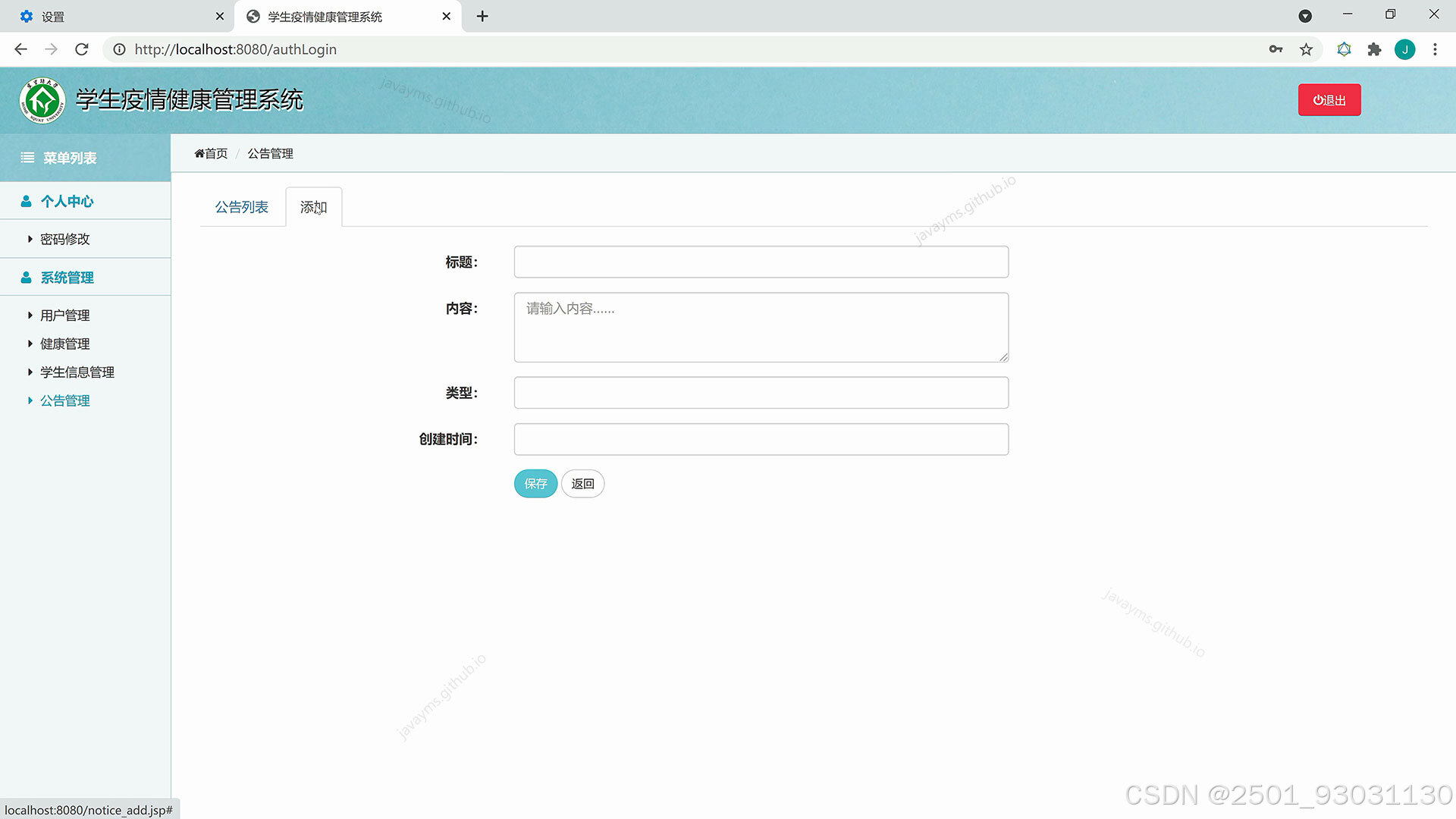
Task: Bookmark this page with star icon
Action: pyautogui.click(x=1306, y=49)
